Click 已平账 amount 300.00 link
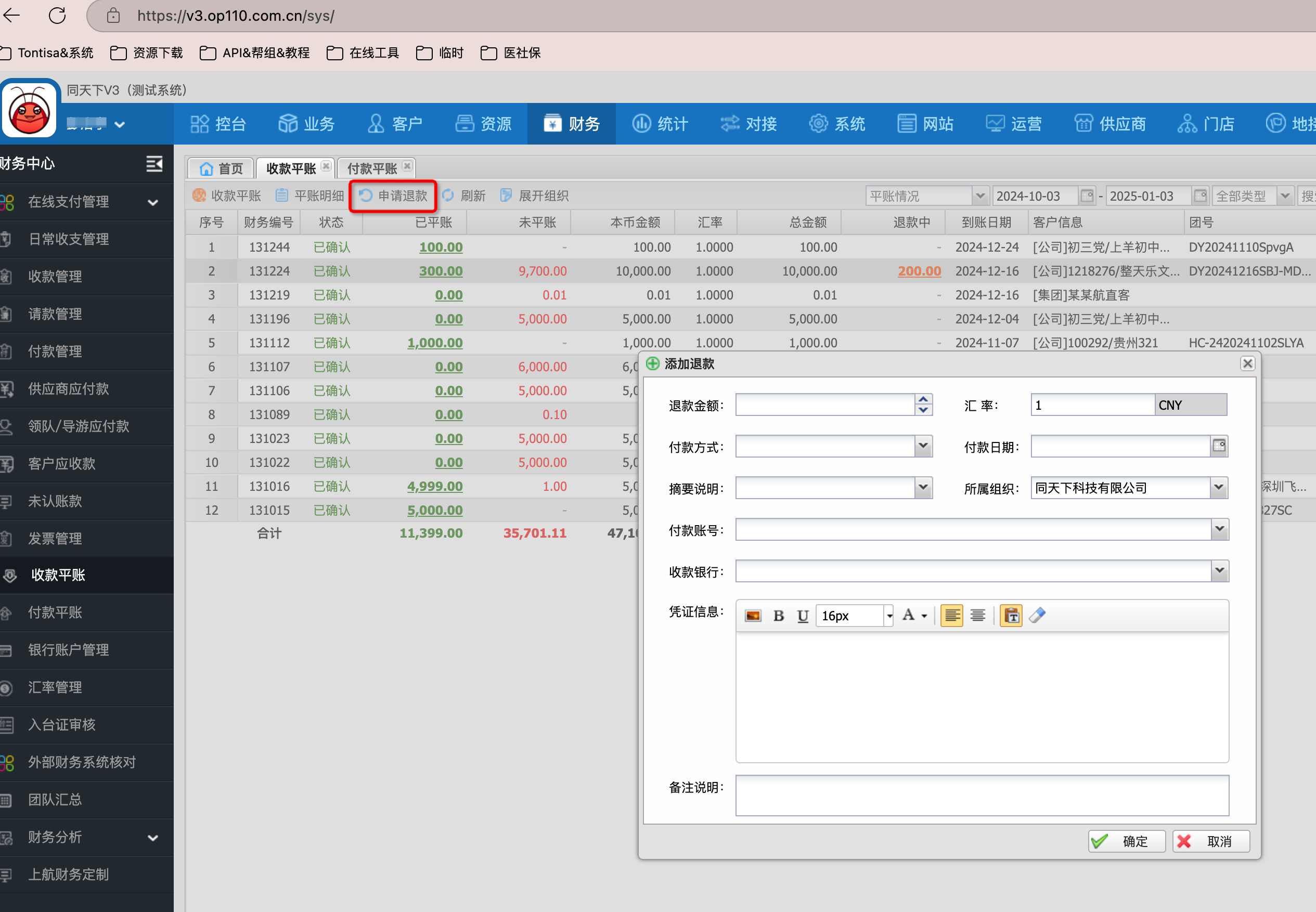The image size is (1316, 912). (x=441, y=271)
